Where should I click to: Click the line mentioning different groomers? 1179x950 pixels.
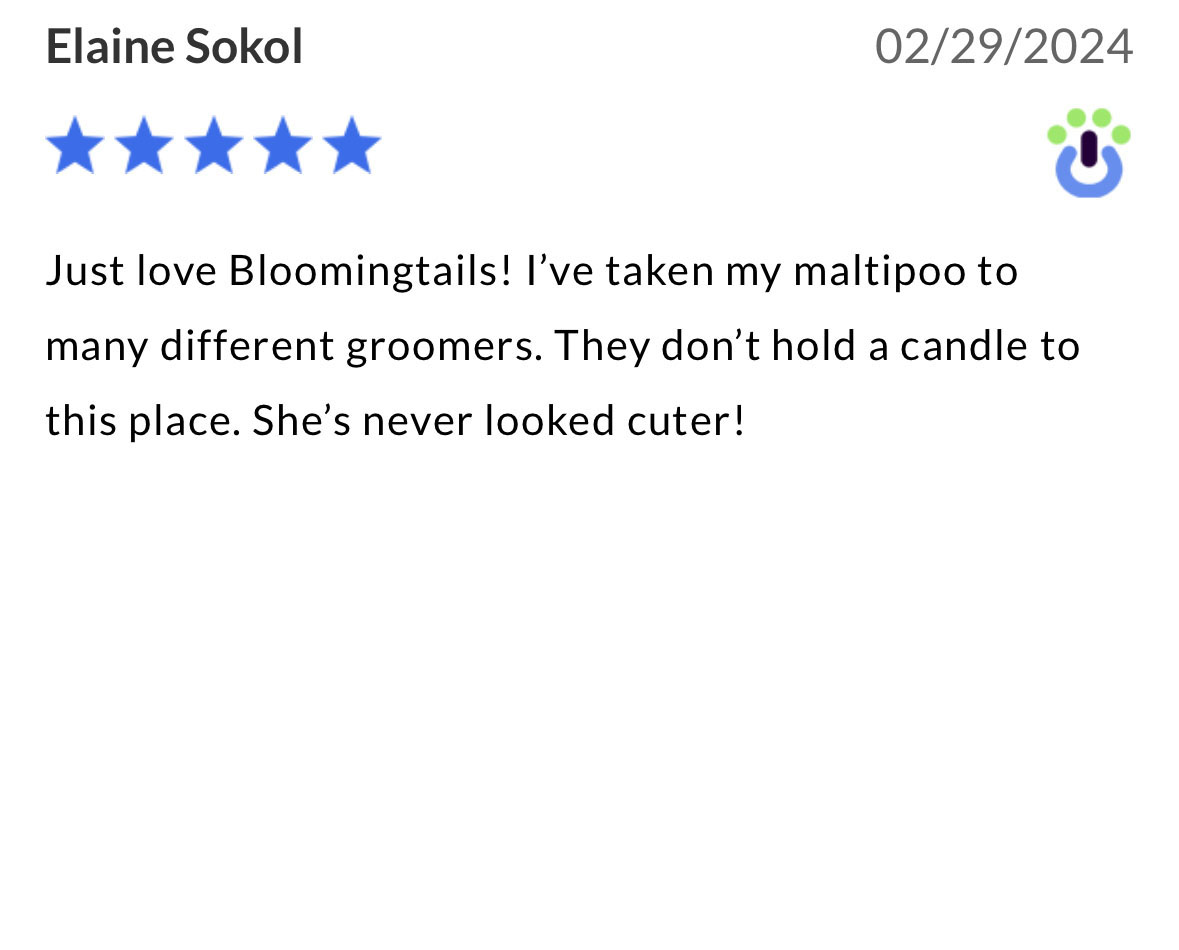coord(562,347)
